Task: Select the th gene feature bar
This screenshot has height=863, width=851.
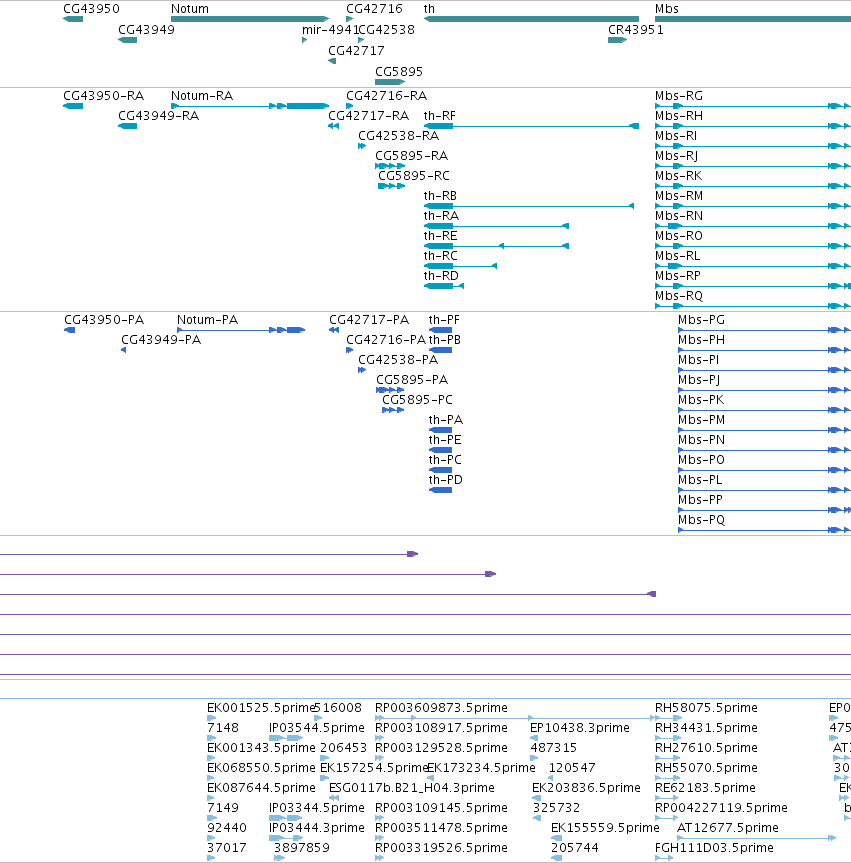Action: click(x=531, y=19)
